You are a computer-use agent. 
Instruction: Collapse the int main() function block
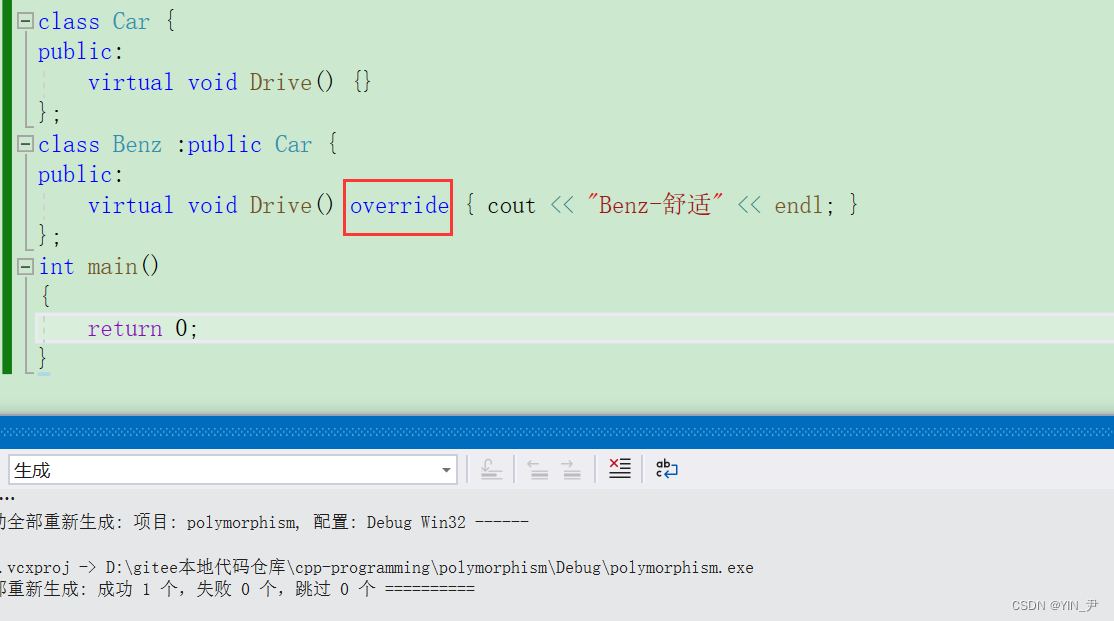[26, 266]
